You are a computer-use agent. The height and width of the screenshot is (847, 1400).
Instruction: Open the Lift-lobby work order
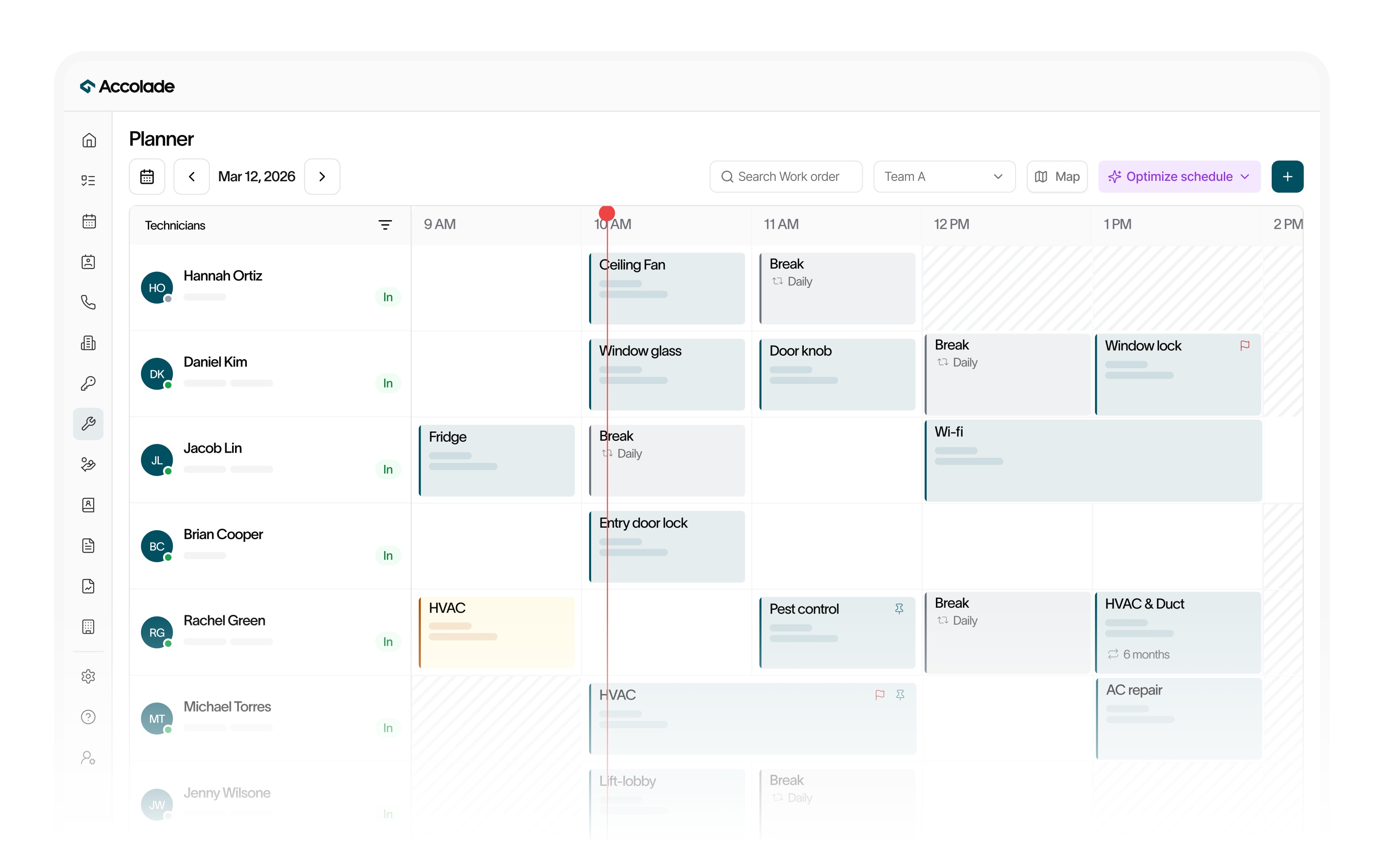[x=667, y=805]
